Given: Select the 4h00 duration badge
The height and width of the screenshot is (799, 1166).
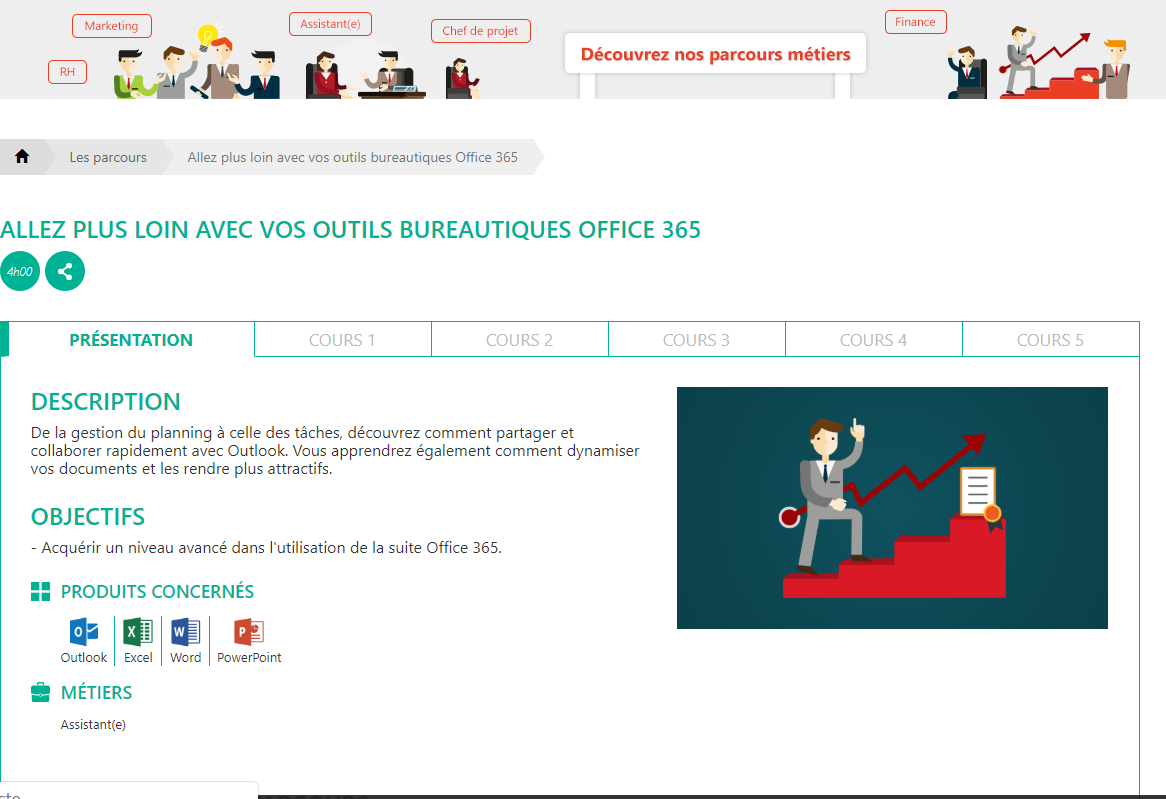Looking at the screenshot, I should click(20, 272).
